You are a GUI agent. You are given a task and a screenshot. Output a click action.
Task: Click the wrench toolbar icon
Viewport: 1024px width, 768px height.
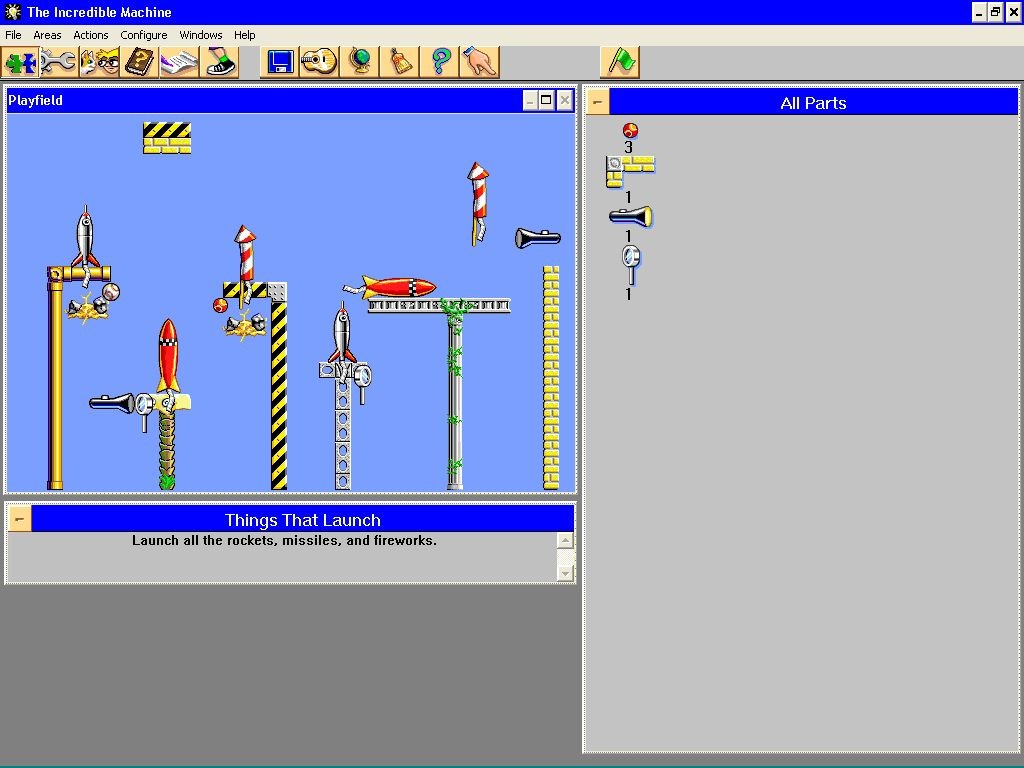coord(59,63)
